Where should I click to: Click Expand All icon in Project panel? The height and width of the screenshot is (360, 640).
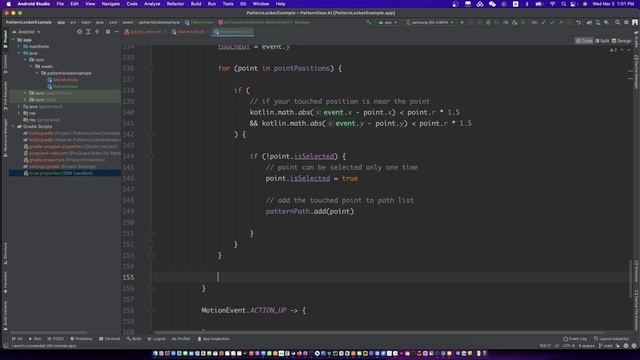(88, 31)
